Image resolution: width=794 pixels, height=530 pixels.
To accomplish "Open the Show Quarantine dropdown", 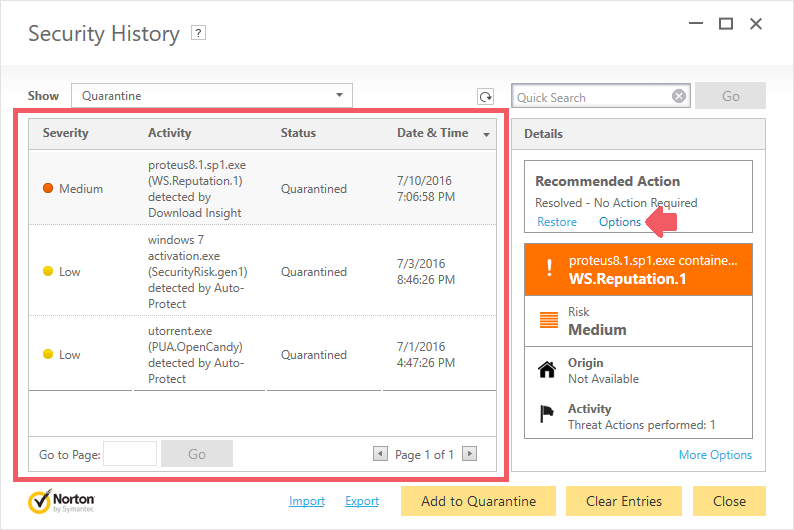I will pos(211,96).
